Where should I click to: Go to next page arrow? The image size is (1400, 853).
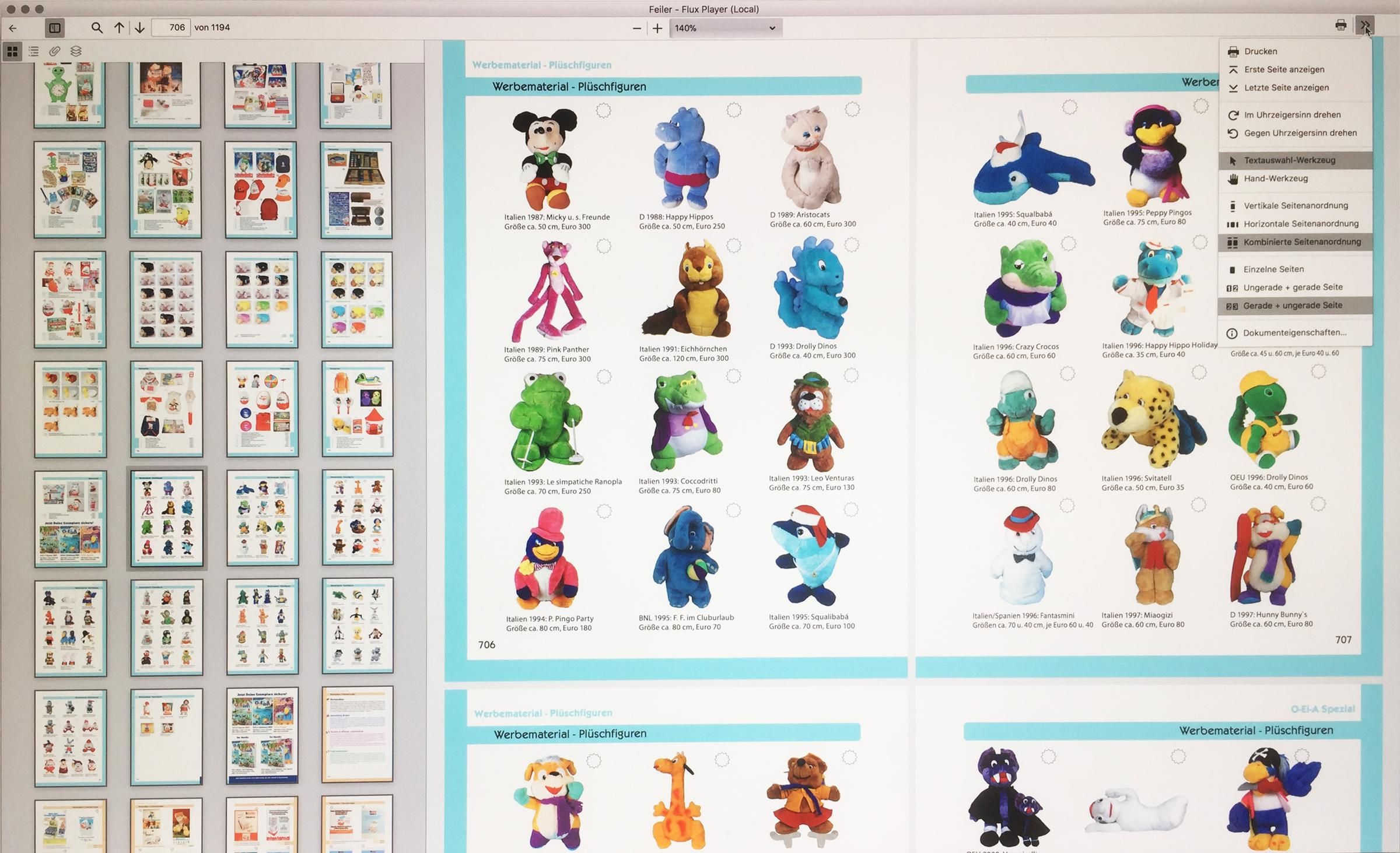[x=139, y=27]
